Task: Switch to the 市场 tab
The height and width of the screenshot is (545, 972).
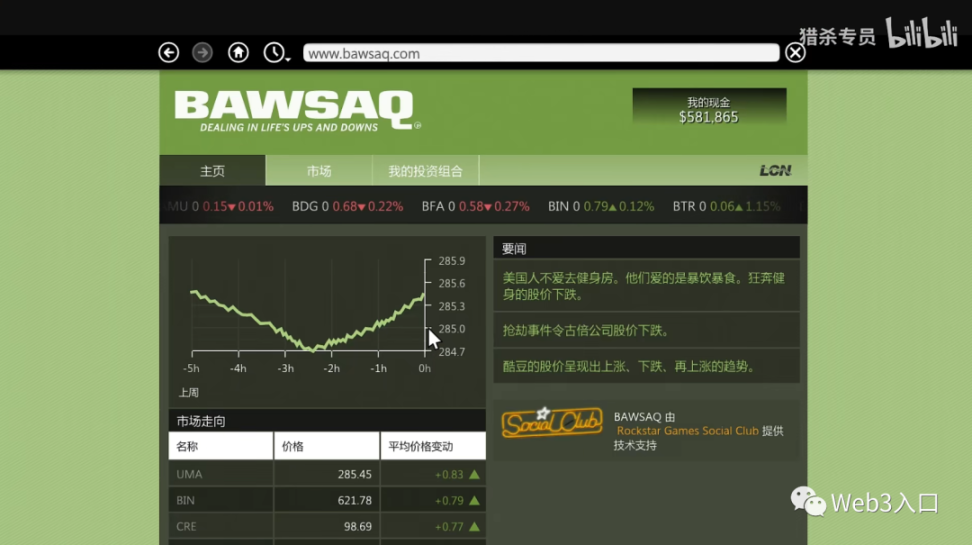Action: click(x=319, y=171)
